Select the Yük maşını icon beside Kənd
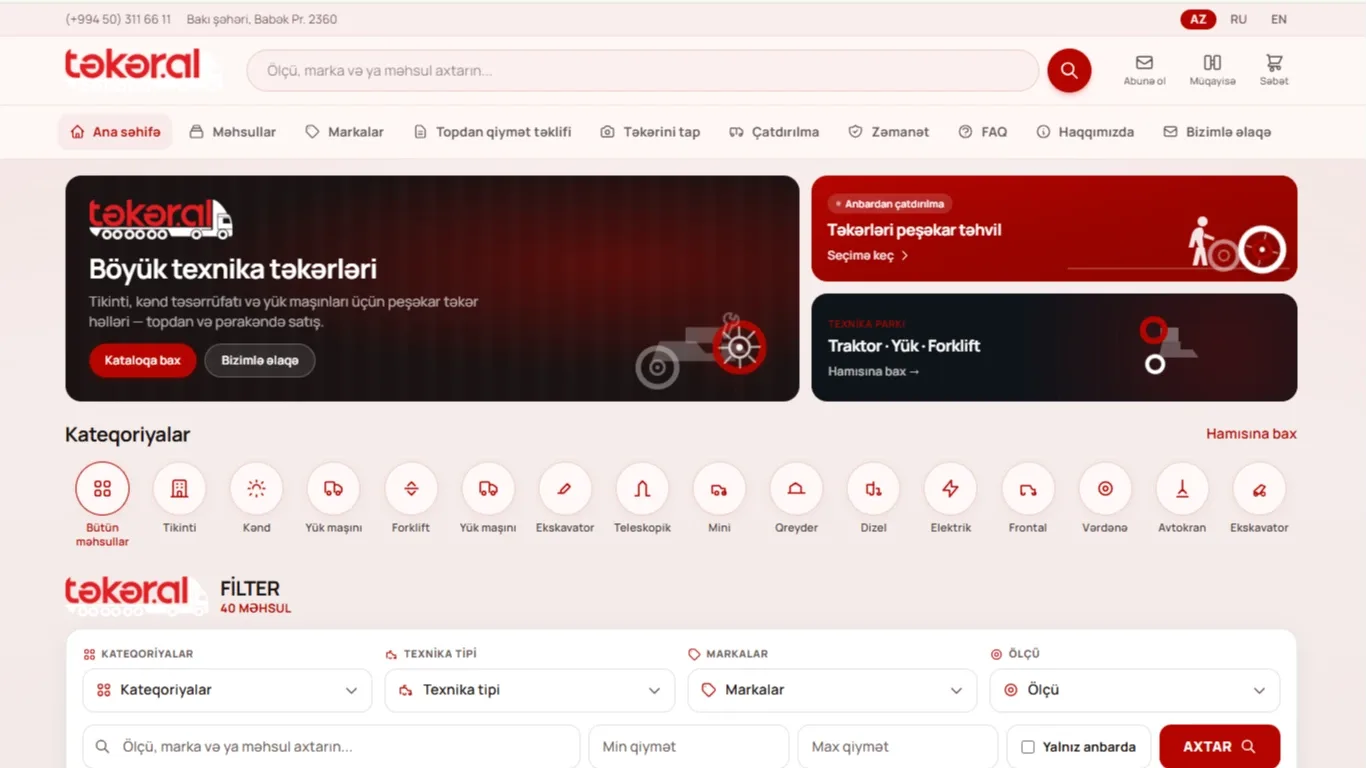1367x768 pixels. 333,488
